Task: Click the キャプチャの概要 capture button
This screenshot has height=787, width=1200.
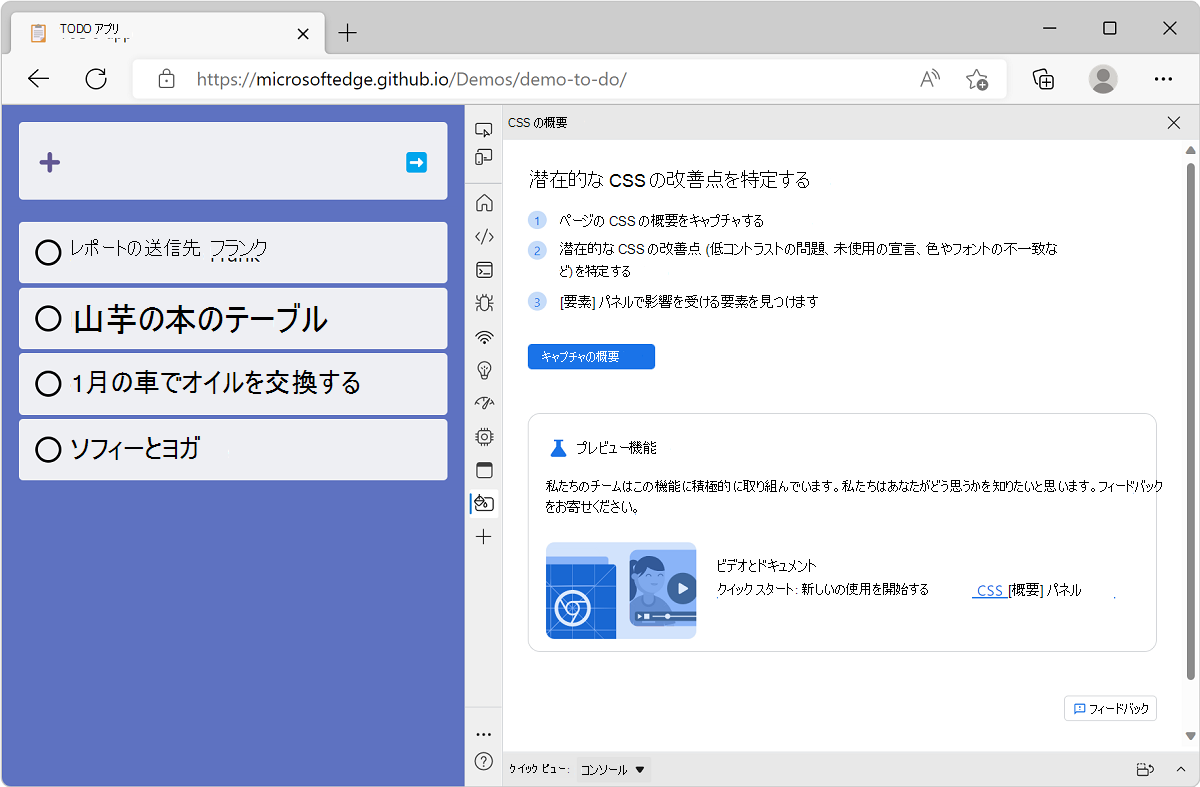Action: tap(591, 356)
